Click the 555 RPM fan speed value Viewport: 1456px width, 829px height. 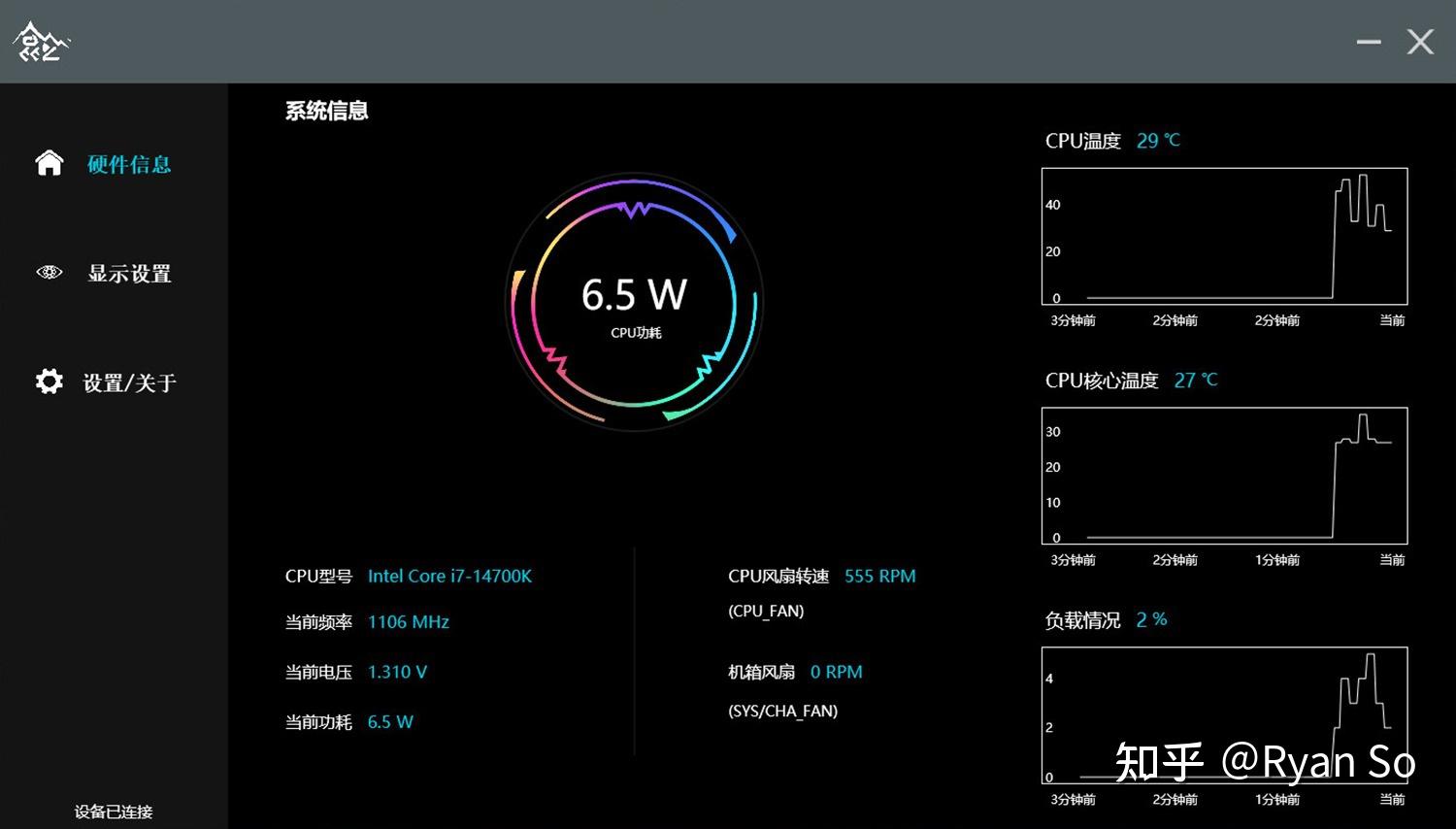(x=880, y=576)
